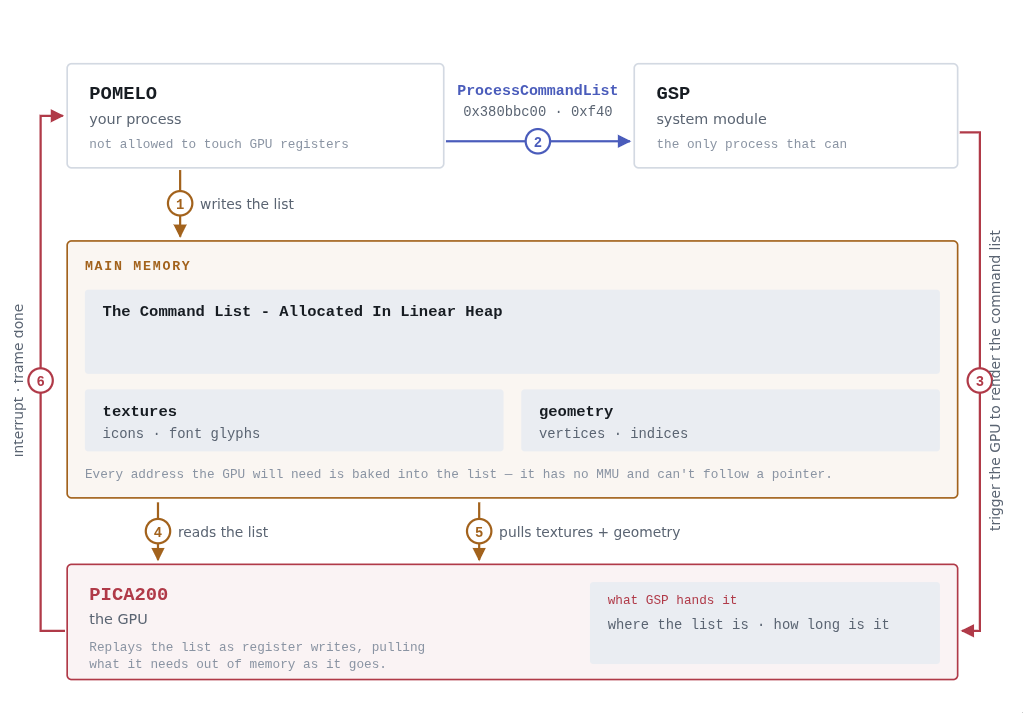Click 'what GSP hands it' caption
The height and width of the screenshot is (713, 1023).
click(x=672, y=600)
